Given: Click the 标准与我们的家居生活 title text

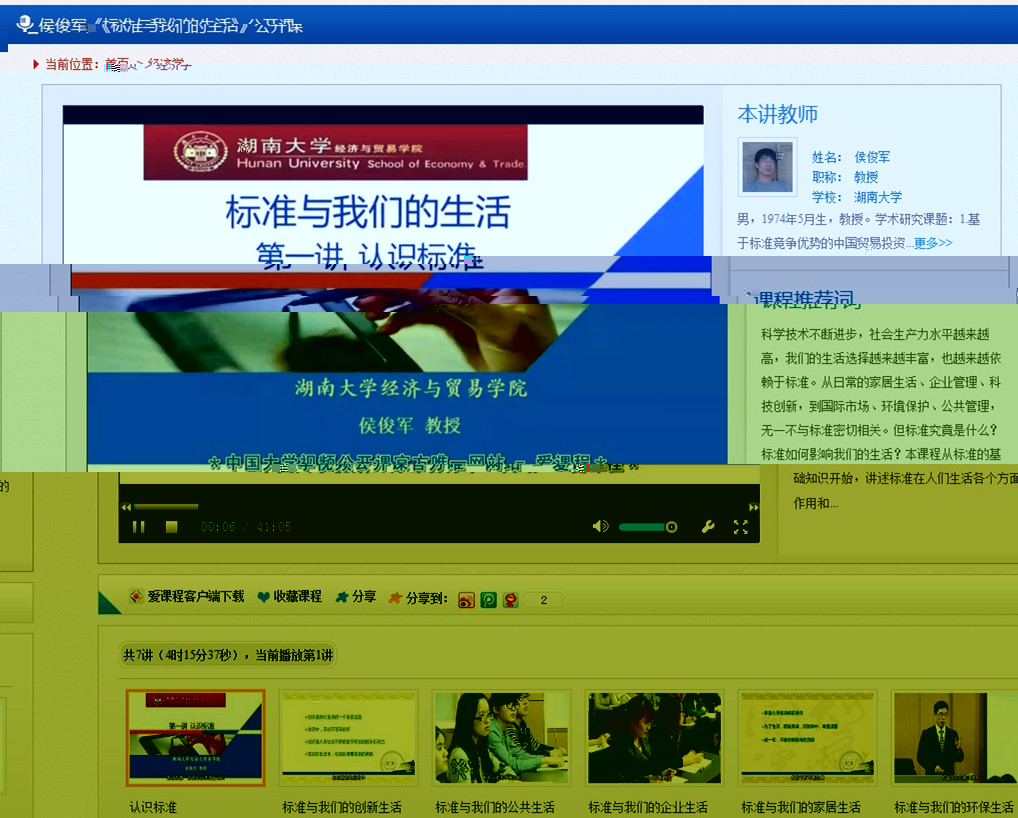Looking at the screenshot, I should 801,807.
